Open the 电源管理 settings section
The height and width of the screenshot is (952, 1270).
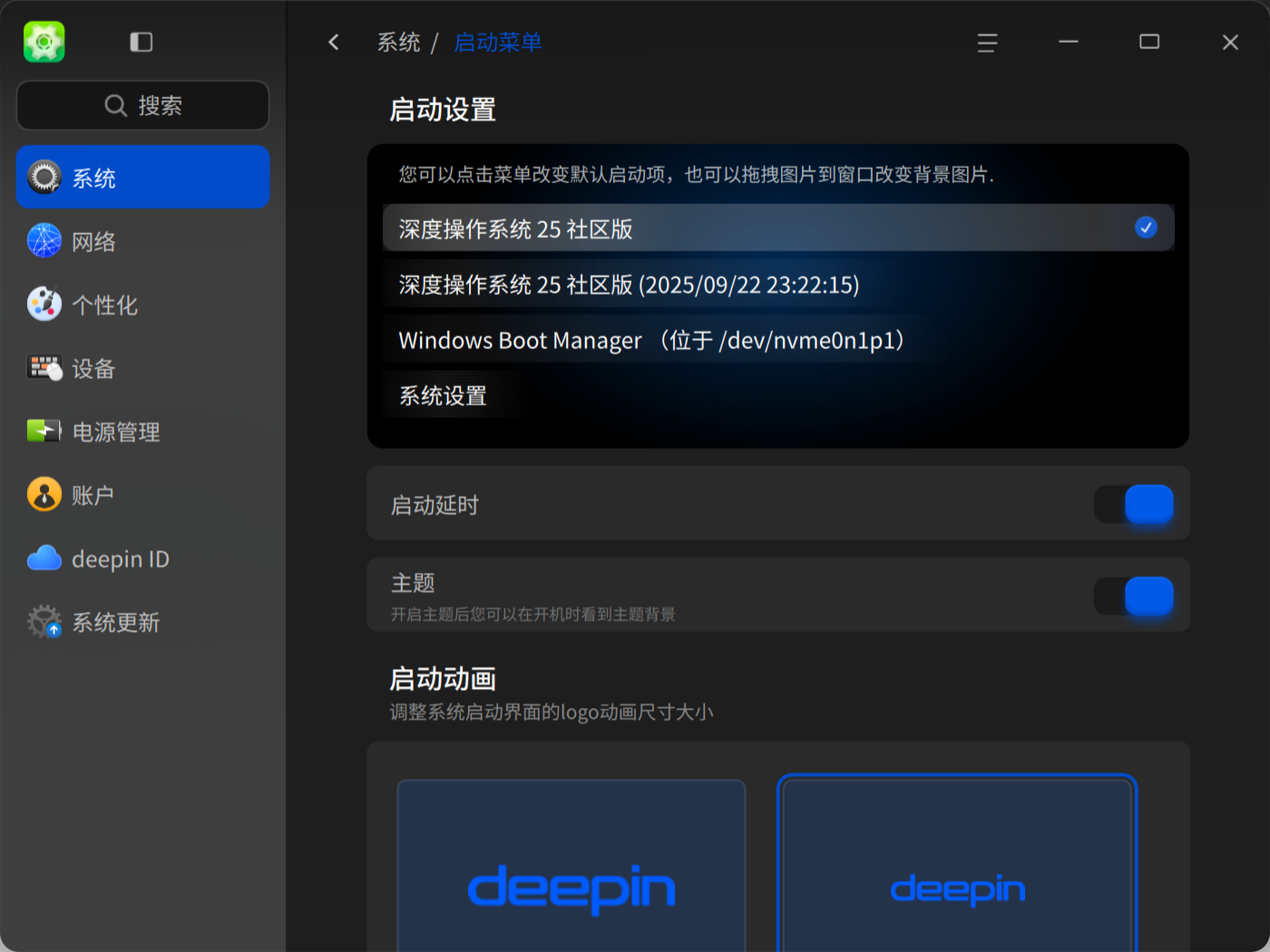click(143, 432)
